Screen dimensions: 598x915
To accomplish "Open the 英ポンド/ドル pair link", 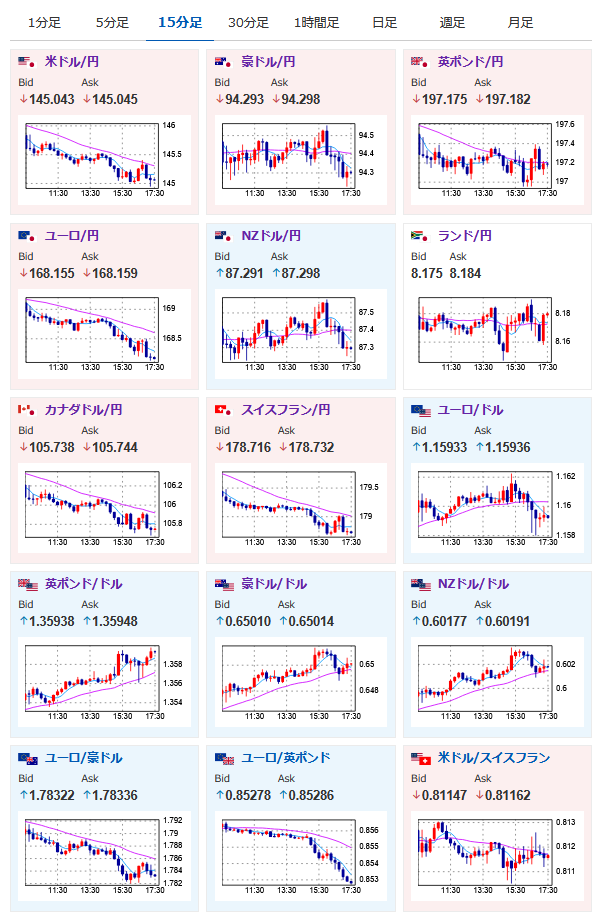I will [83, 584].
